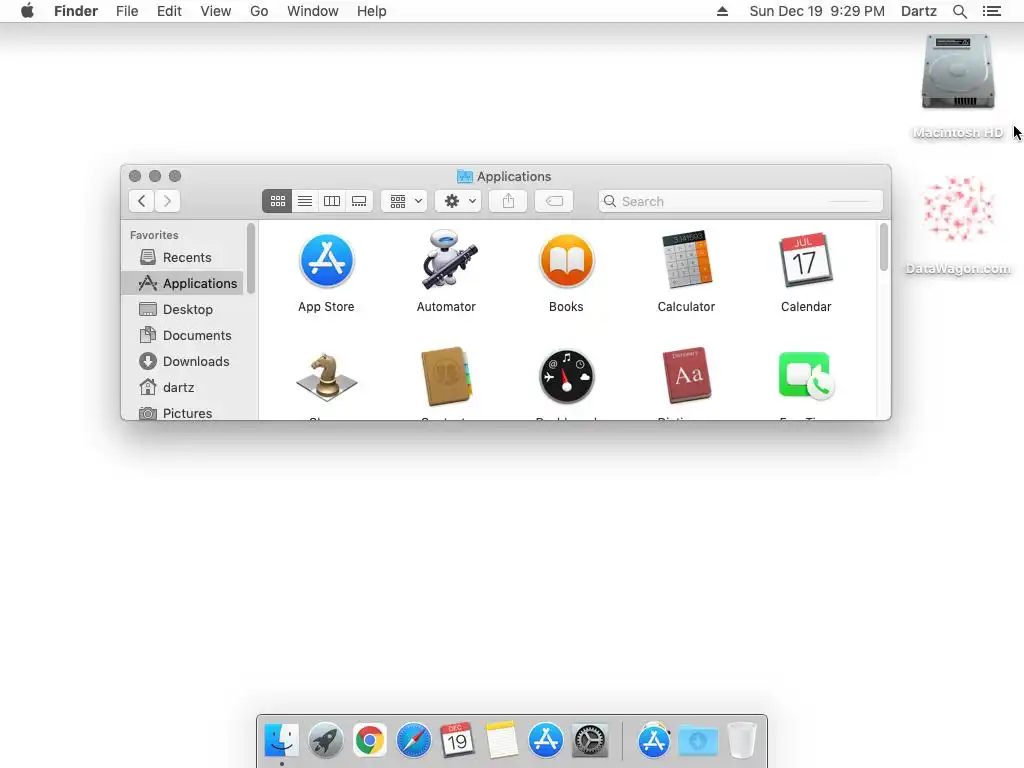
Task: Select Documents in the sidebar
Action: tap(183, 336)
